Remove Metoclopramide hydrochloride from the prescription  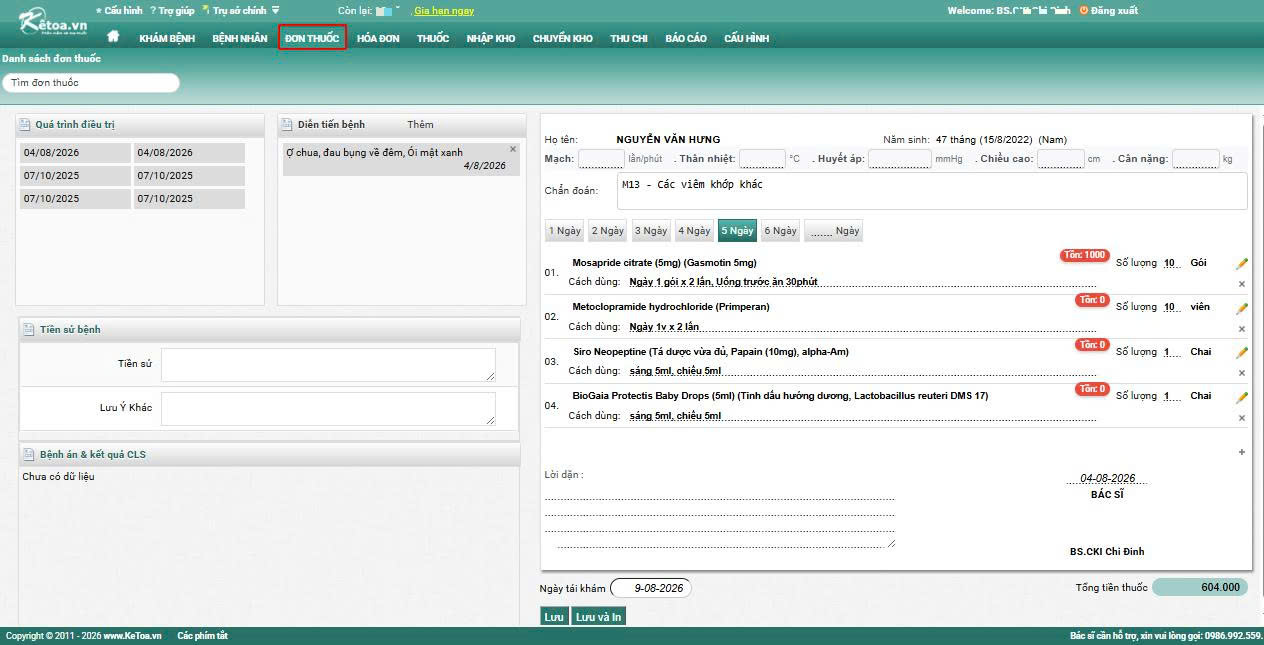tap(1242, 328)
